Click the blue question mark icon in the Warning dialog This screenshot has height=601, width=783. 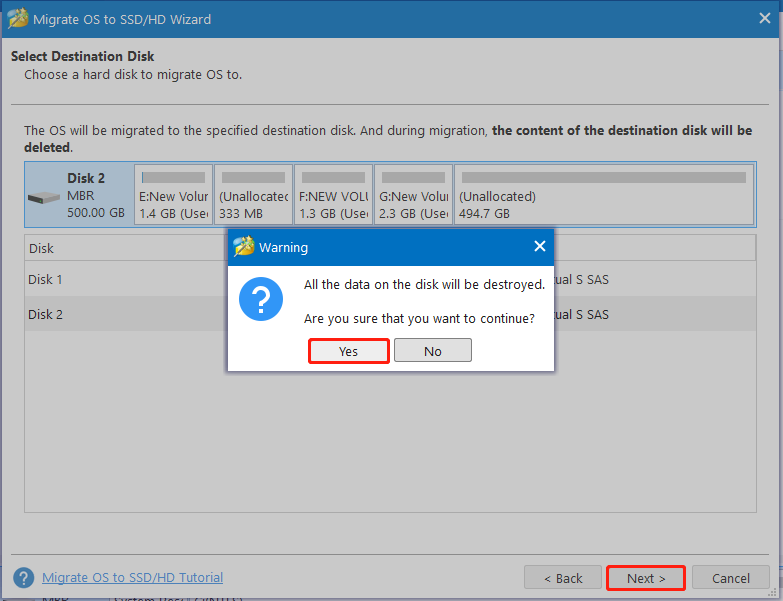(x=261, y=299)
